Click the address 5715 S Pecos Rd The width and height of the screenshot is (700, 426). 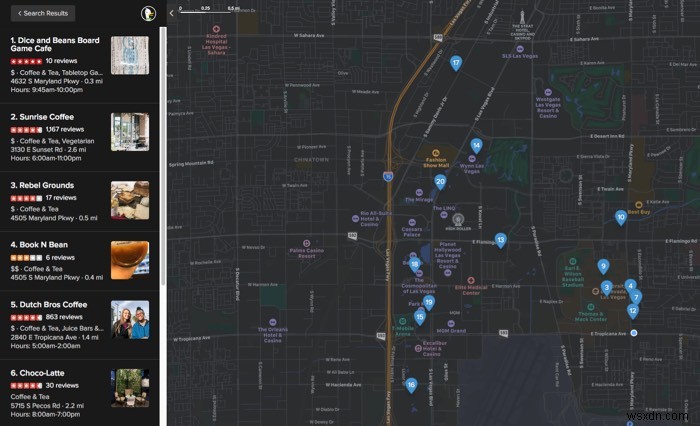35,405
